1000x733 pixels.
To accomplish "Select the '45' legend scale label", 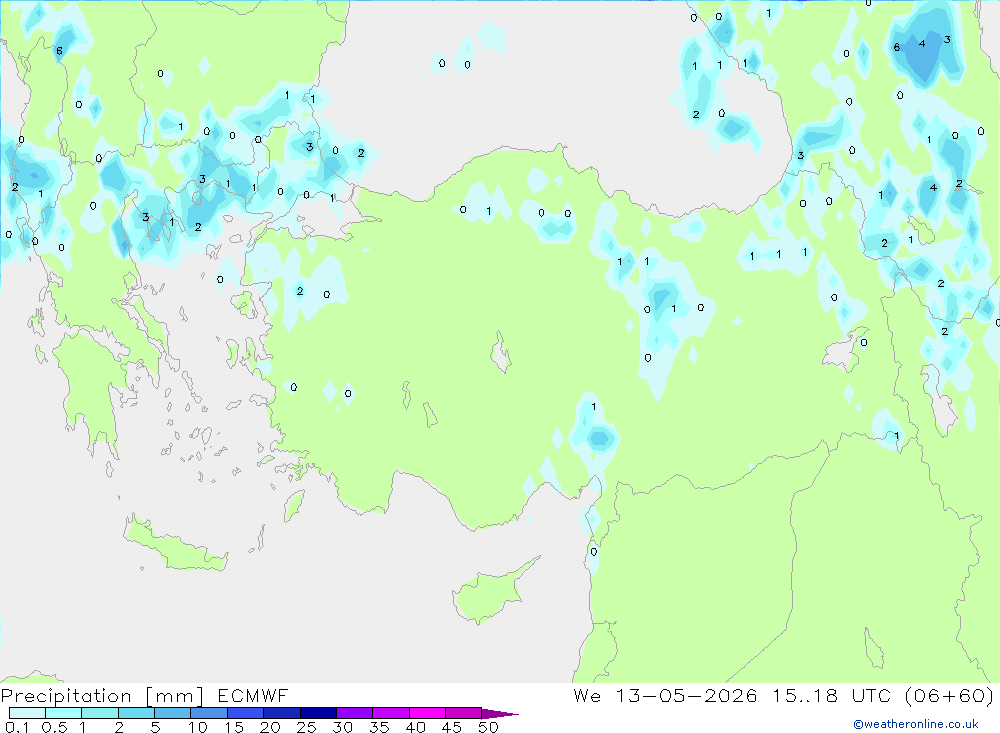I will [452, 727].
